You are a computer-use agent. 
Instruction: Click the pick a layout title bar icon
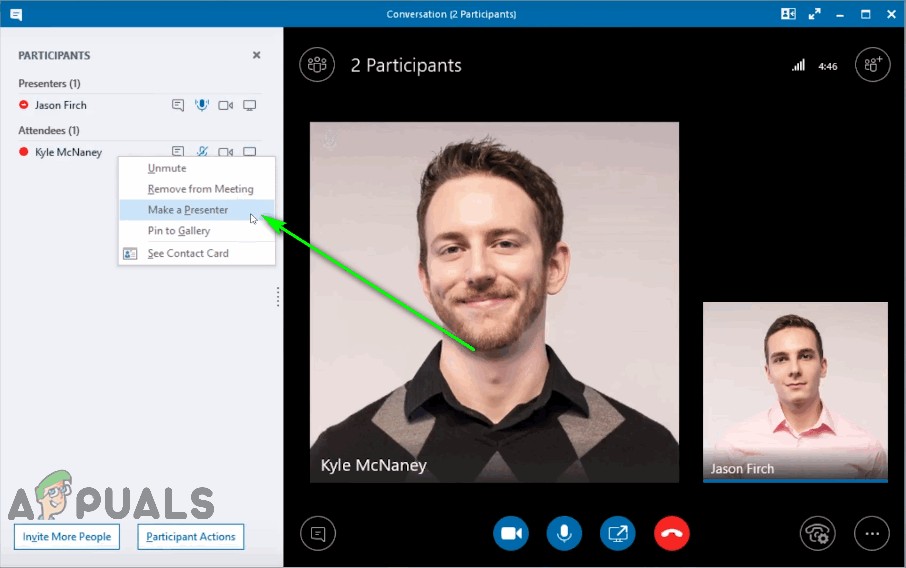788,14
